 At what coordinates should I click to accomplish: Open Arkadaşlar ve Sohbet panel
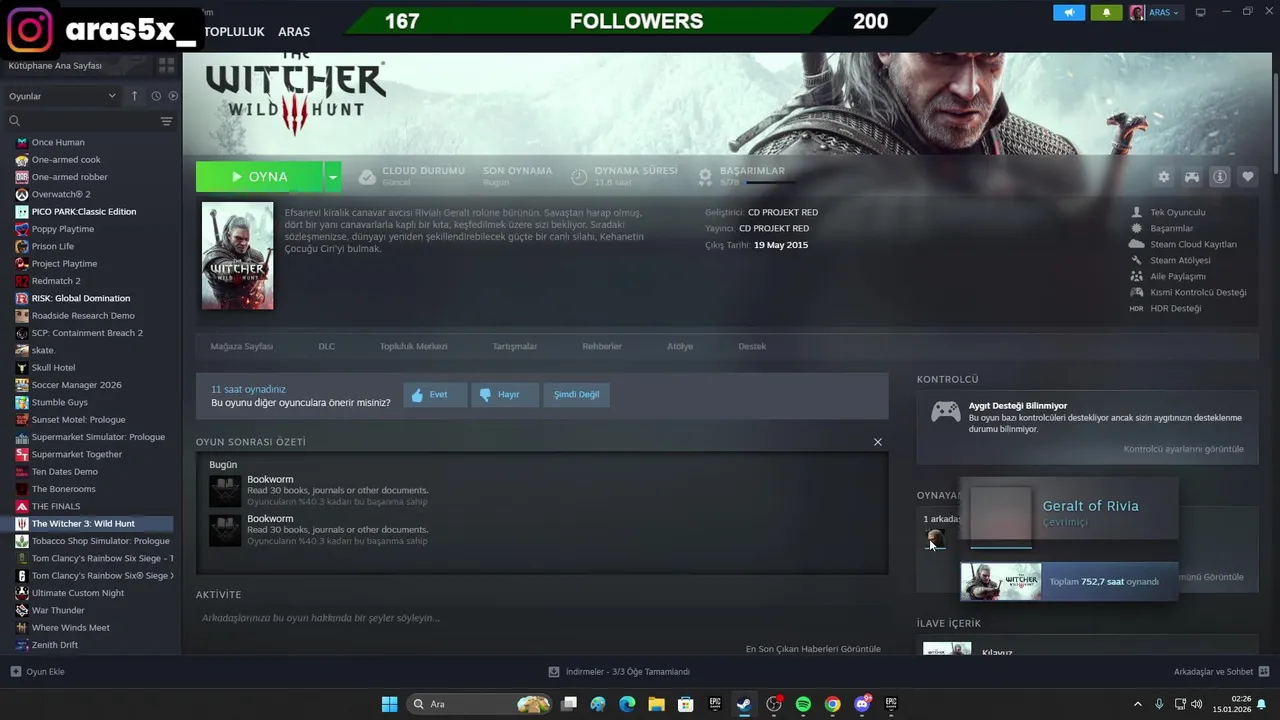pos(1221,672)
